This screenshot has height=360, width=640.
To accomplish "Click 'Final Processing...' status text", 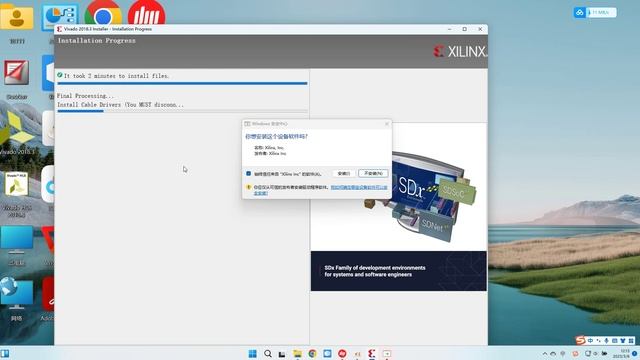I will click(85, 96).
